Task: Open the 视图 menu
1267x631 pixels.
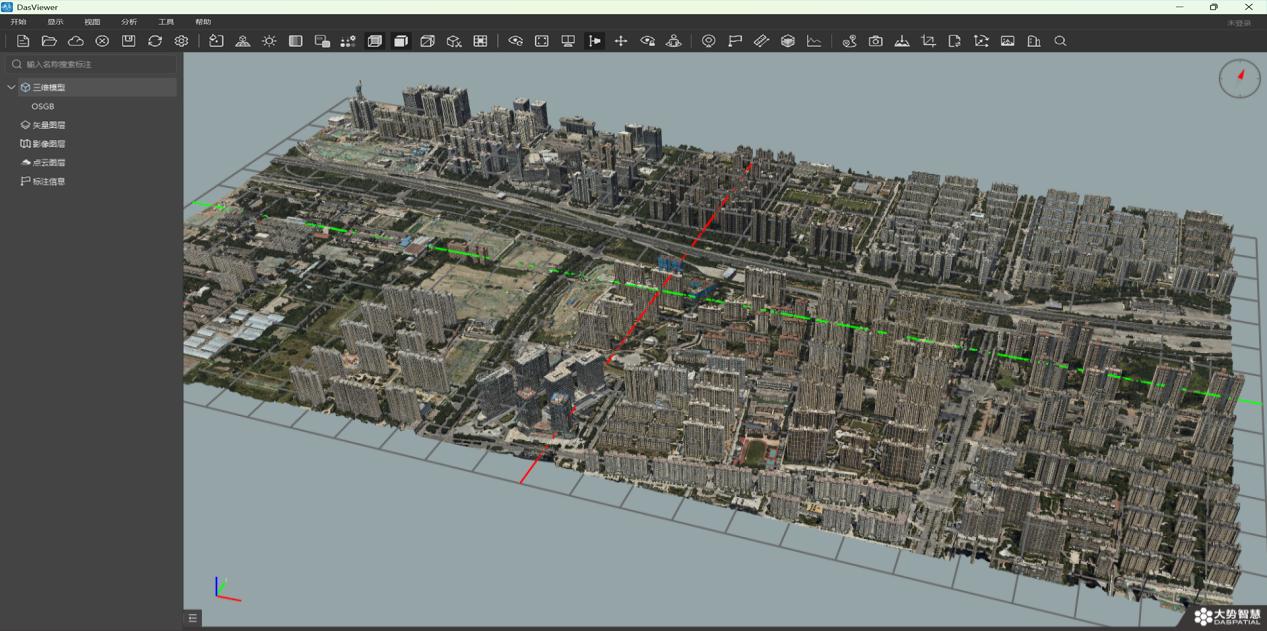Action: [92, 22]
